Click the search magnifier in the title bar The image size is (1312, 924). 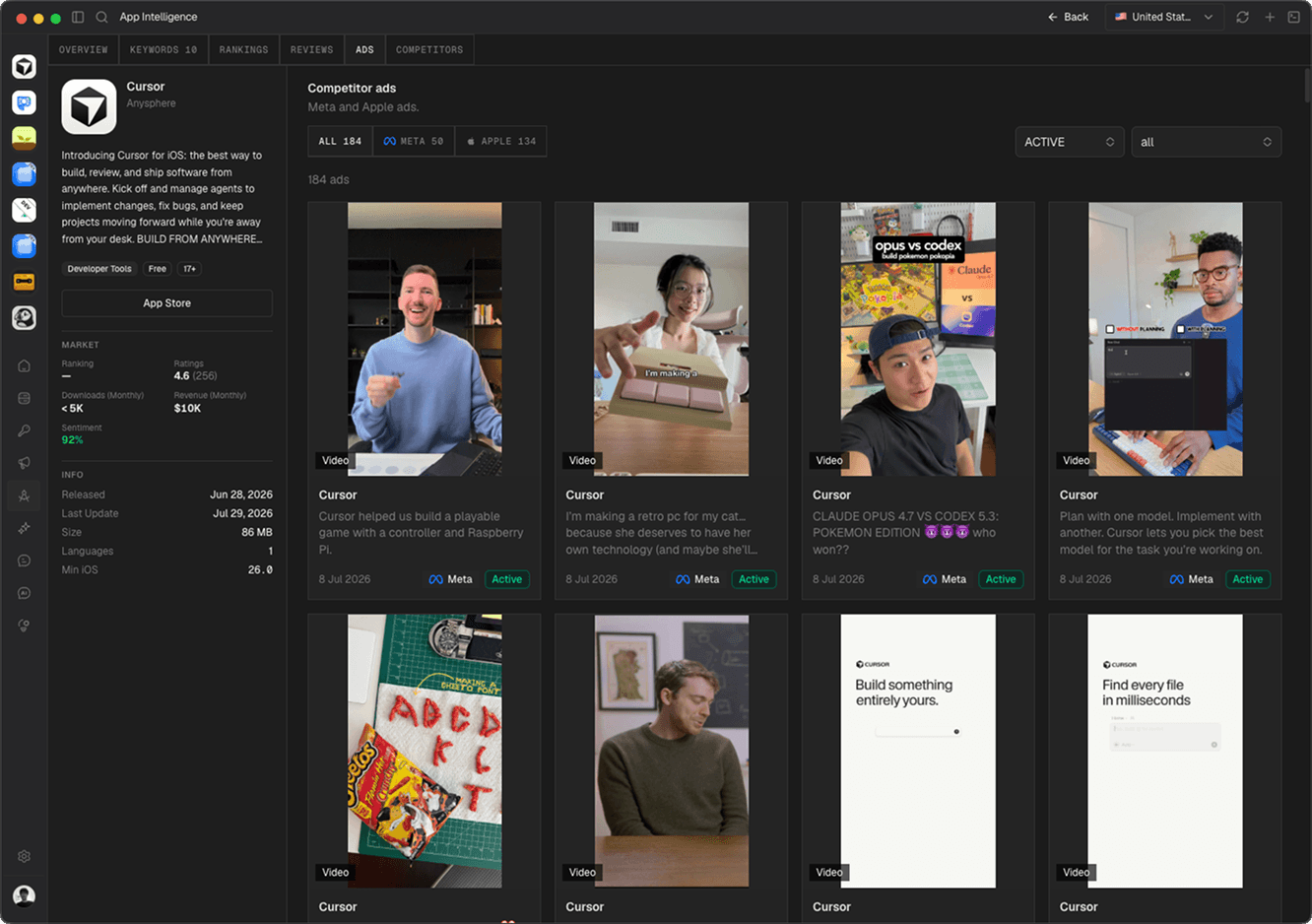click(101, 17)
